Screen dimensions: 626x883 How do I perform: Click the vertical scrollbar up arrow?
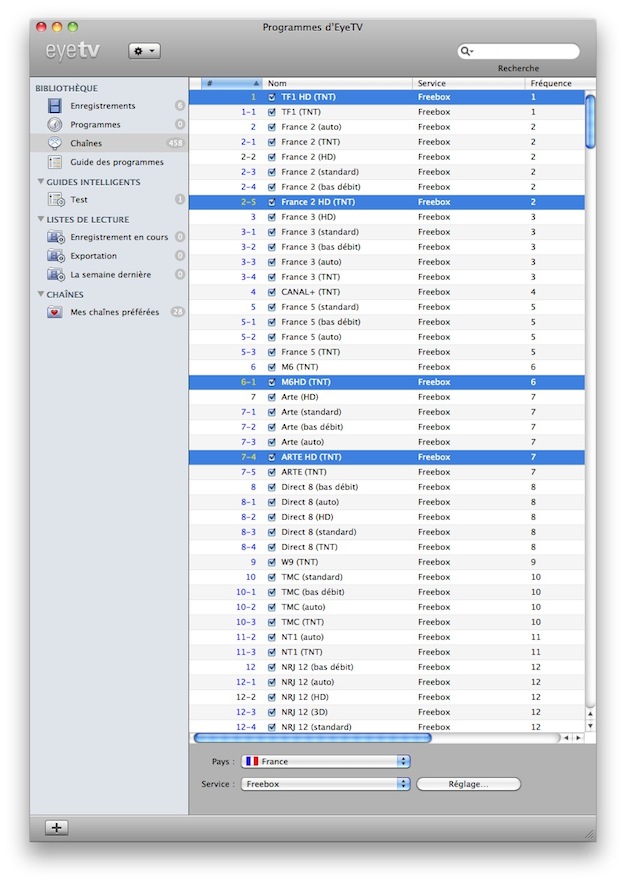[590, 713]
